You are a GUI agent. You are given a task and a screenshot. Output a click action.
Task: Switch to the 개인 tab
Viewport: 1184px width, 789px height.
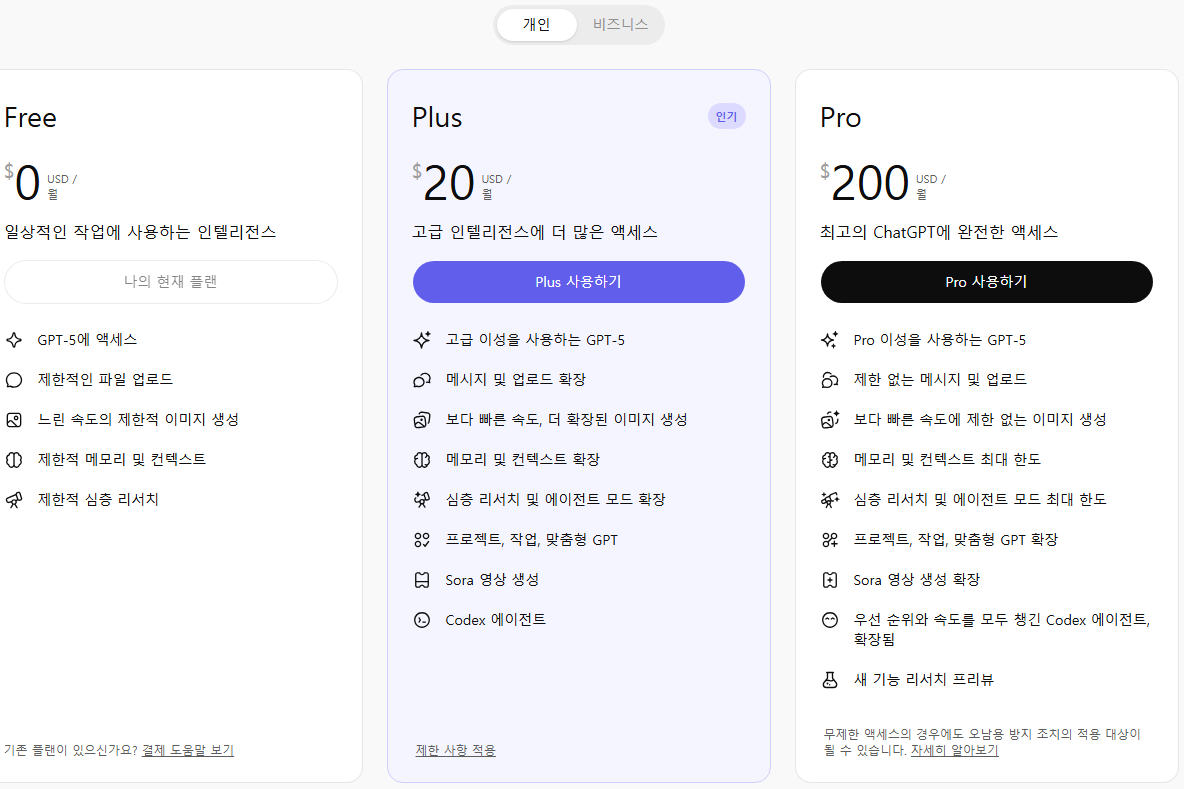coord(536,25)
